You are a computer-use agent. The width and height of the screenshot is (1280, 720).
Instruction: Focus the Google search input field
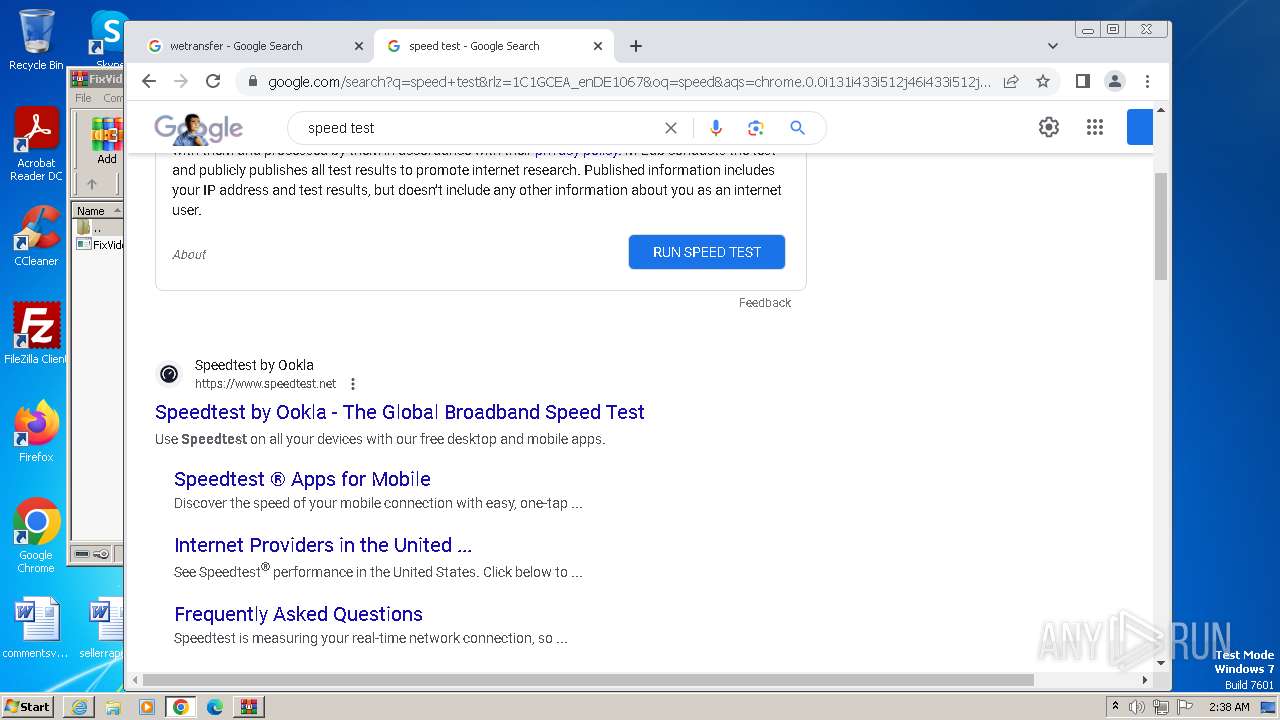[480, 128]
